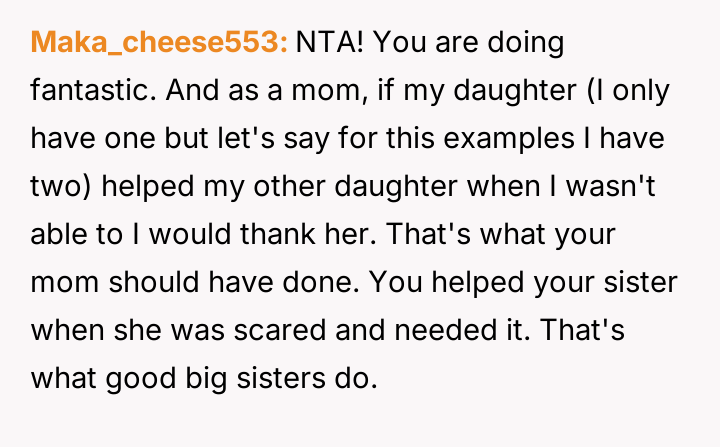Image resolution: width=720 pixels, height=447 pixels.
Task: Click the word "two)" in the comment
Action: click(62, 184)
